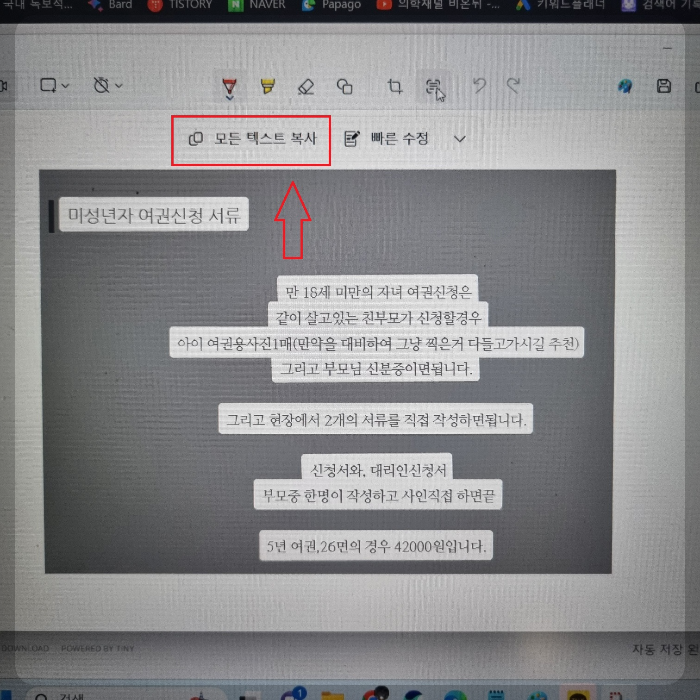Screen dimensions: 700x700
Task: Save the snip with floppy disk icon
Action: tap(664, 86)
